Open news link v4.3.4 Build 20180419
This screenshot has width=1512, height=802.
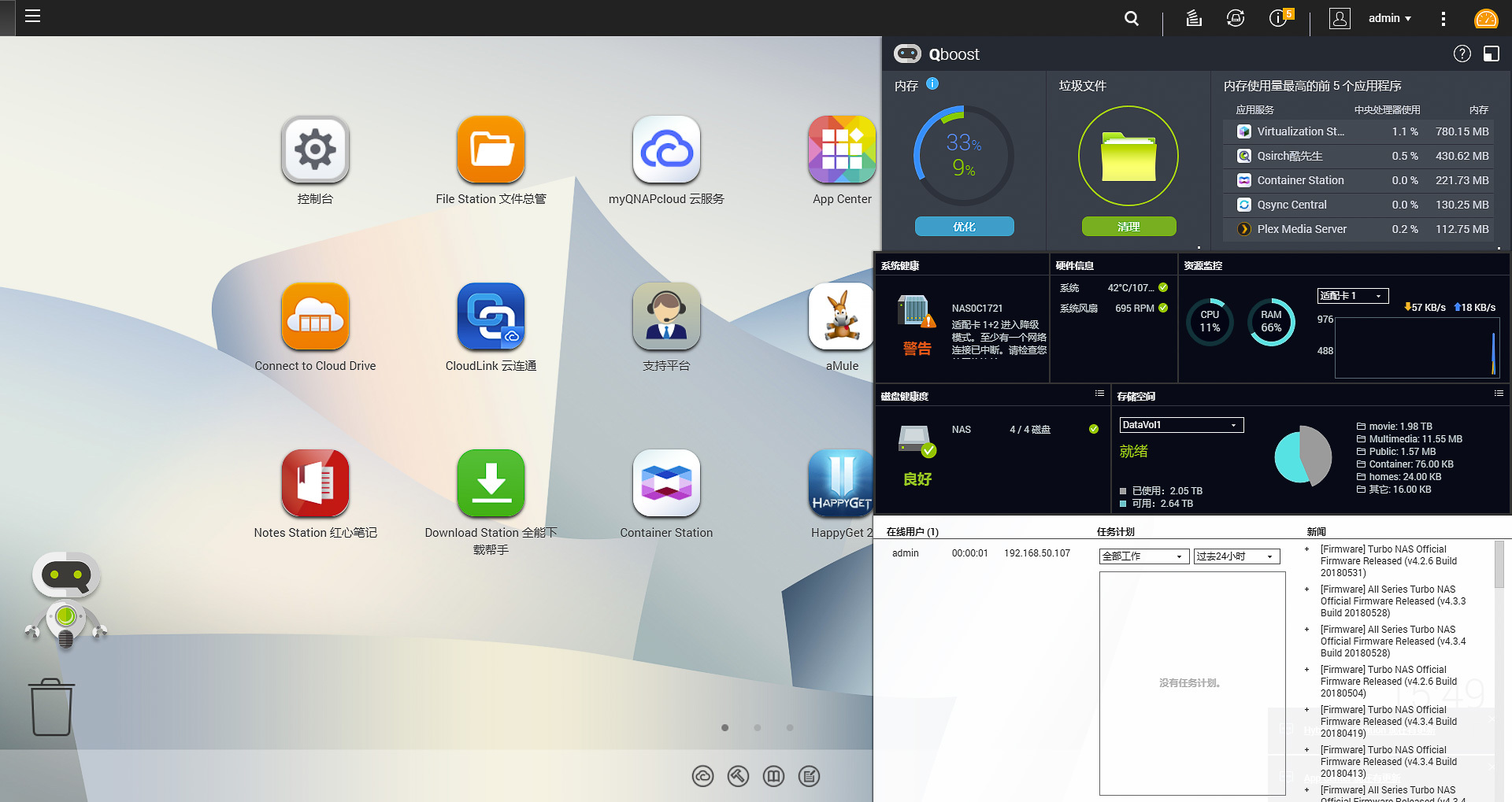[1389, 722]
